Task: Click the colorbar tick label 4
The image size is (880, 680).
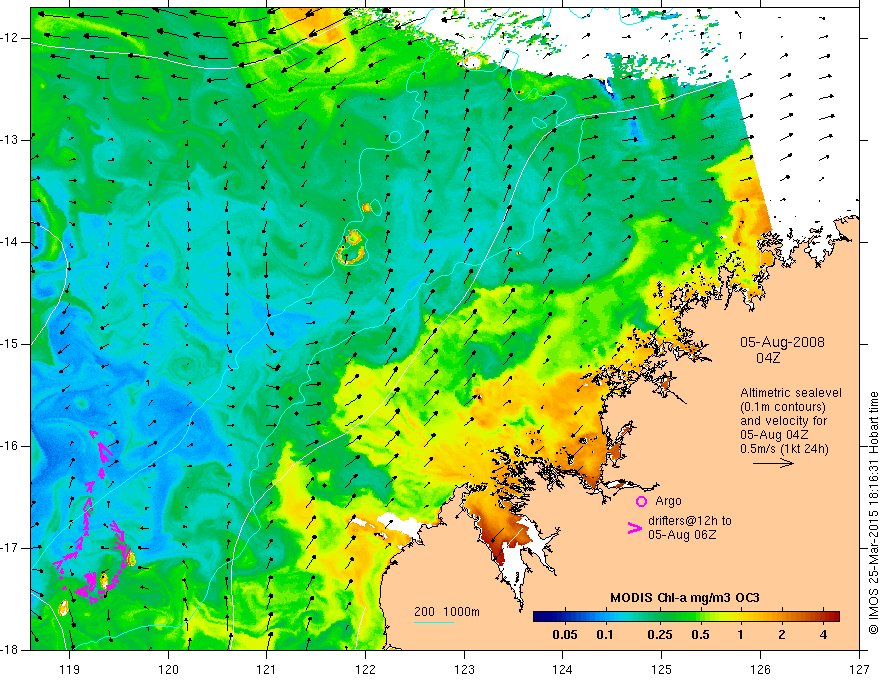Action: click(x=823, y=635)
